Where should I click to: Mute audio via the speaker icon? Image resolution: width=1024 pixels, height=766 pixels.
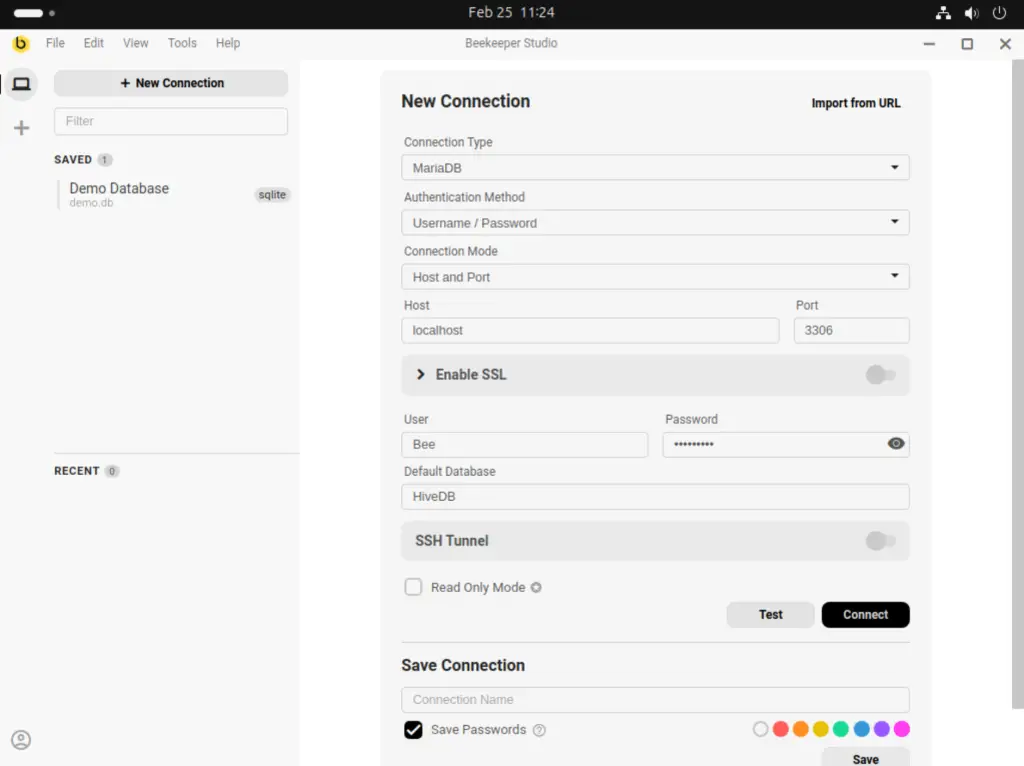(x=971, y=13)
